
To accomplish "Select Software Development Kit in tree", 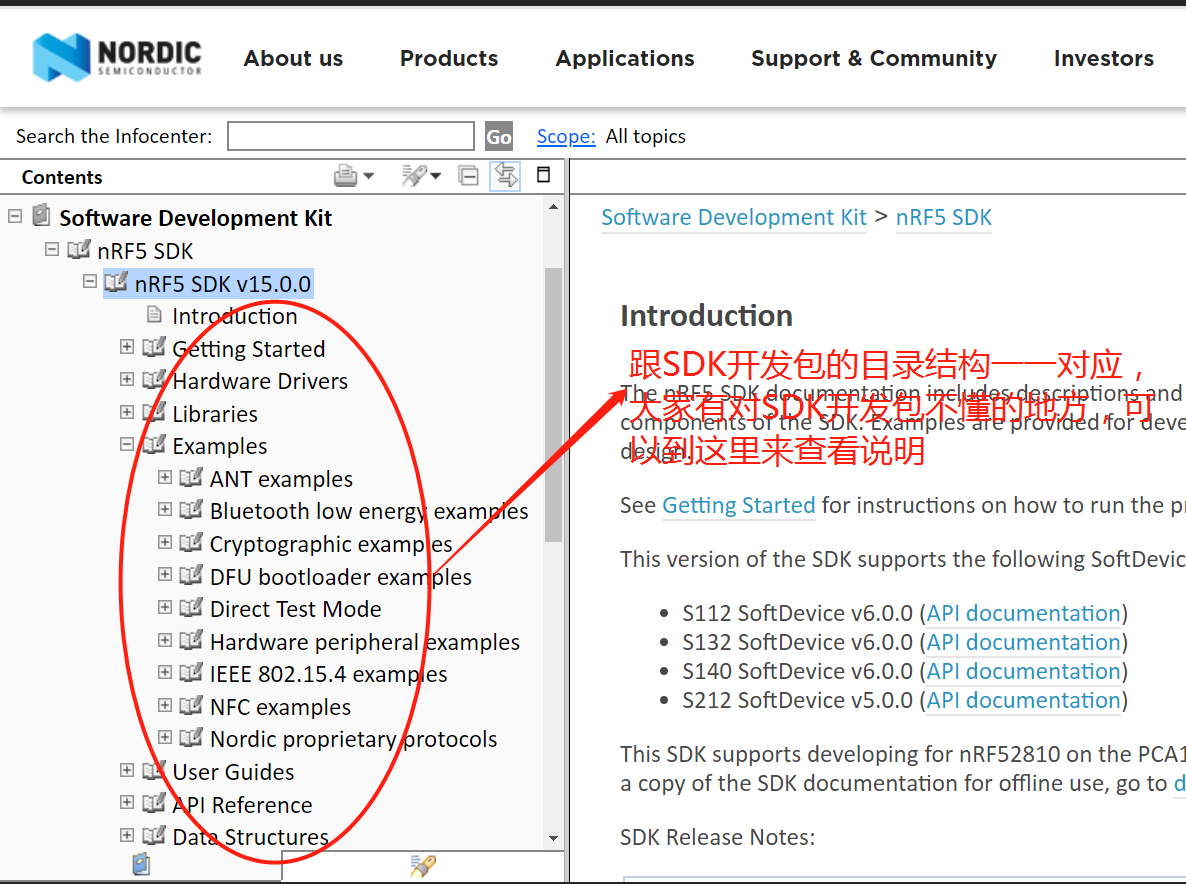I will point(196,218).
